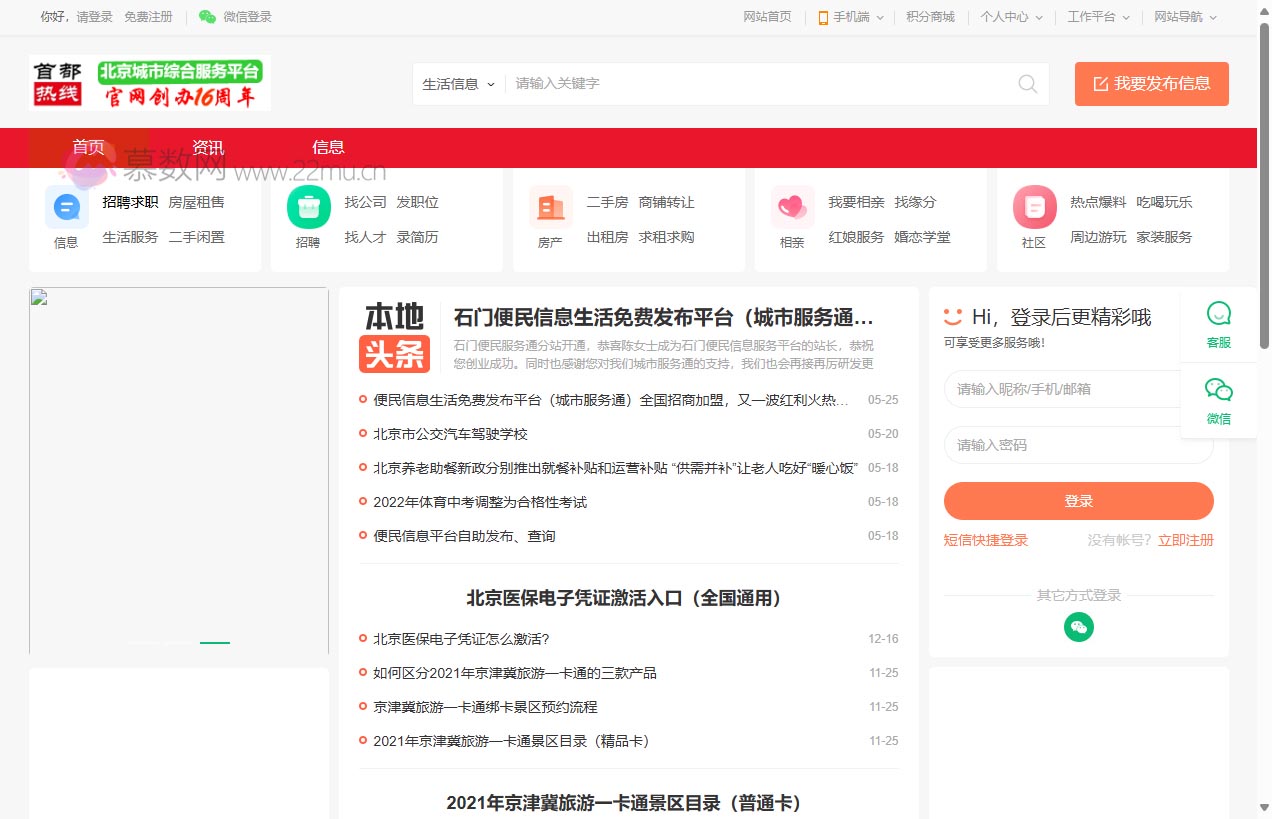This screenshot has height=819, width=1272.
Task: Open the 社区 (community) section icon
Action: tap(1033, 206)
